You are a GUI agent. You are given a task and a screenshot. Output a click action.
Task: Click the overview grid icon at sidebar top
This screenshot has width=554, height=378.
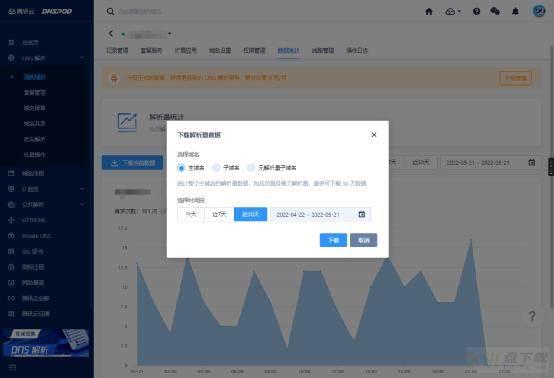(x=11, y=42)
